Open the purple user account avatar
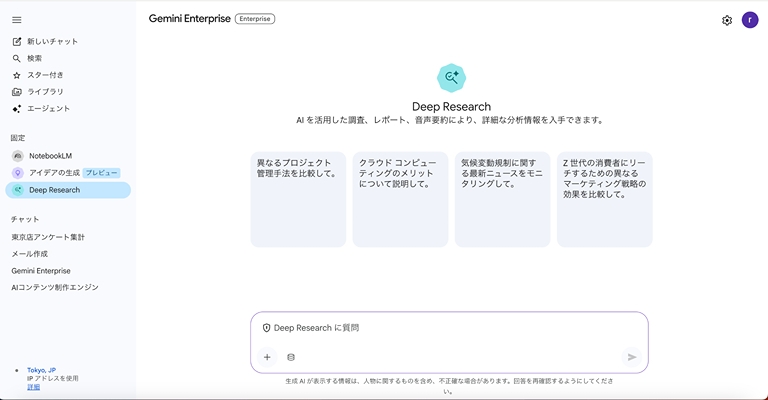The height and width of the screenshot is (400, 768). (x=750, y=20)
